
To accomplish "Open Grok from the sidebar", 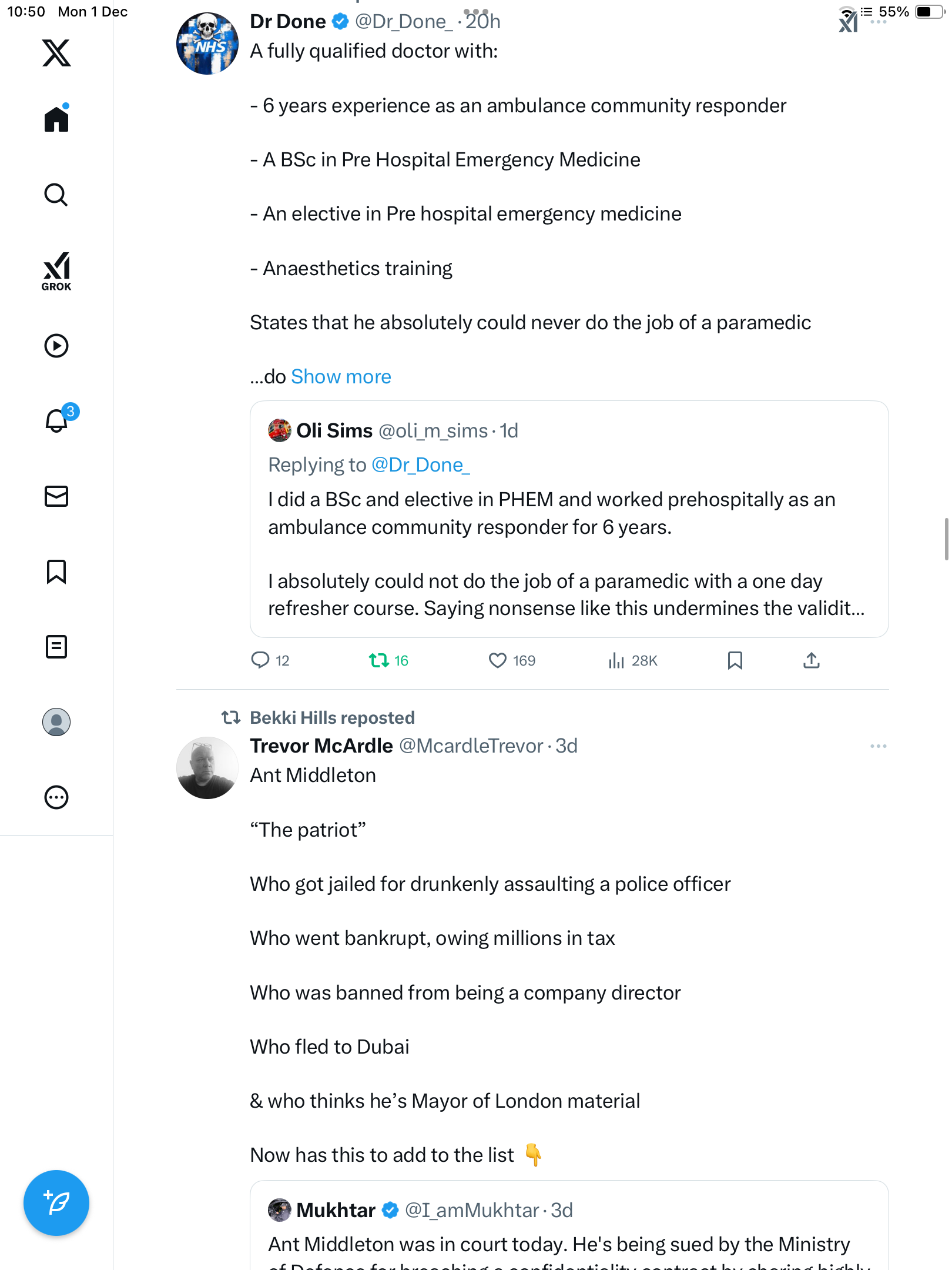I will click(56, 271).
